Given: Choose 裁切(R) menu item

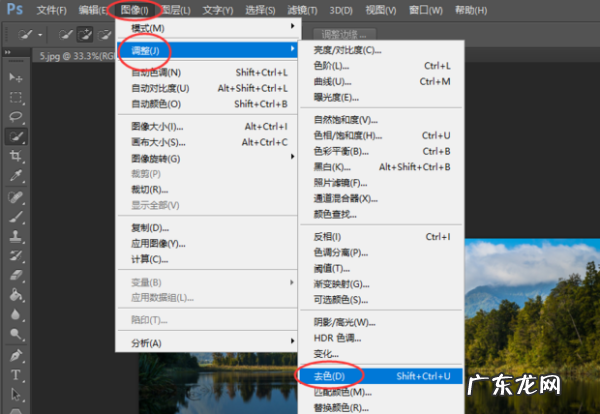Looking at the screenshot, I should (x=207, y=189).
